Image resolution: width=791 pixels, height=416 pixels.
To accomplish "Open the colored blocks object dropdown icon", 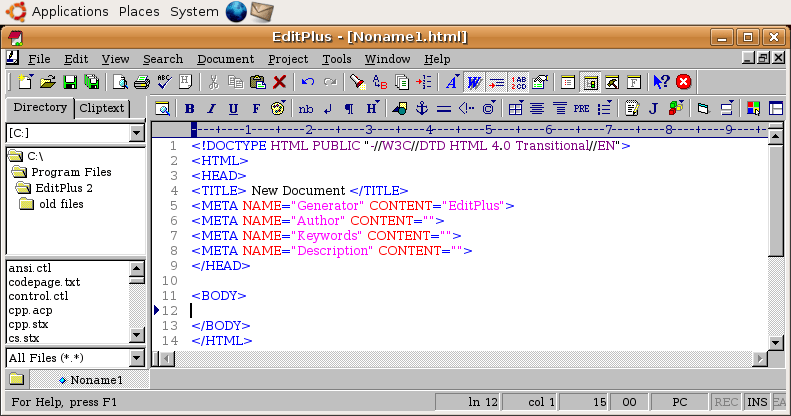I will pos(675,108).
